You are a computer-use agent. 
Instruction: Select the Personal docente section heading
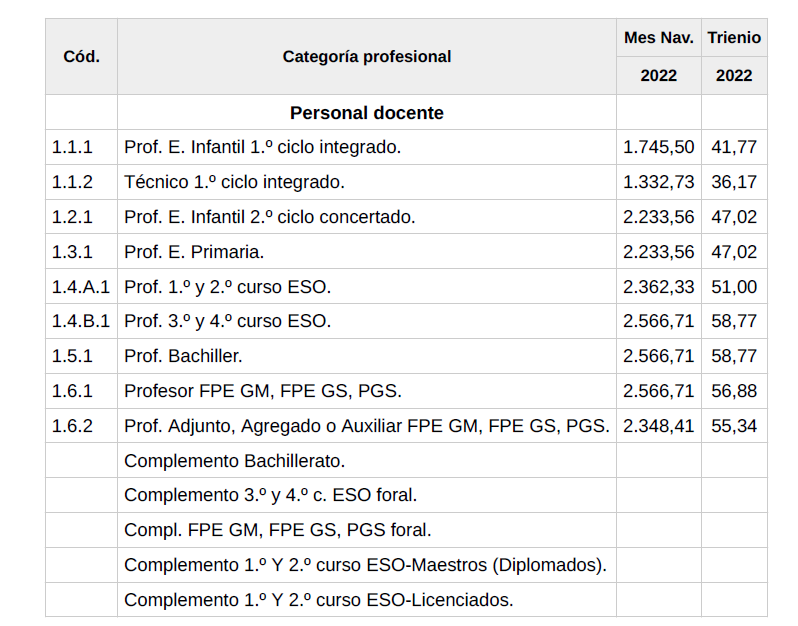click(366, 113)
